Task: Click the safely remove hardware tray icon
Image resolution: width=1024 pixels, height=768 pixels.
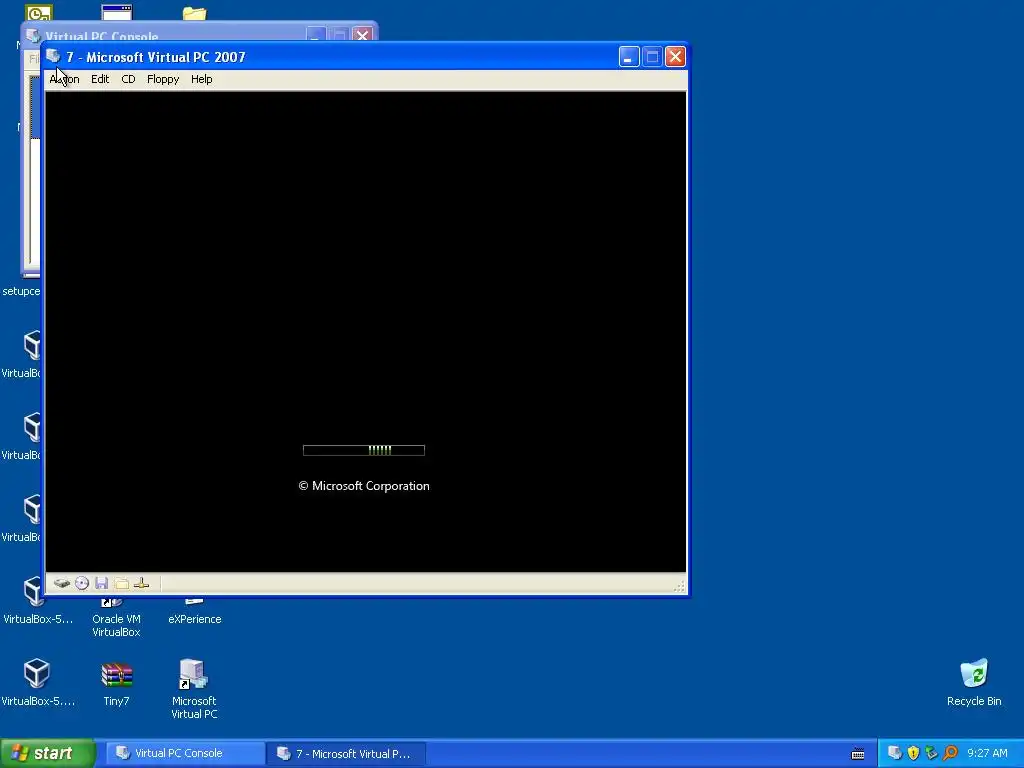Action: click(x=931, y=753)
